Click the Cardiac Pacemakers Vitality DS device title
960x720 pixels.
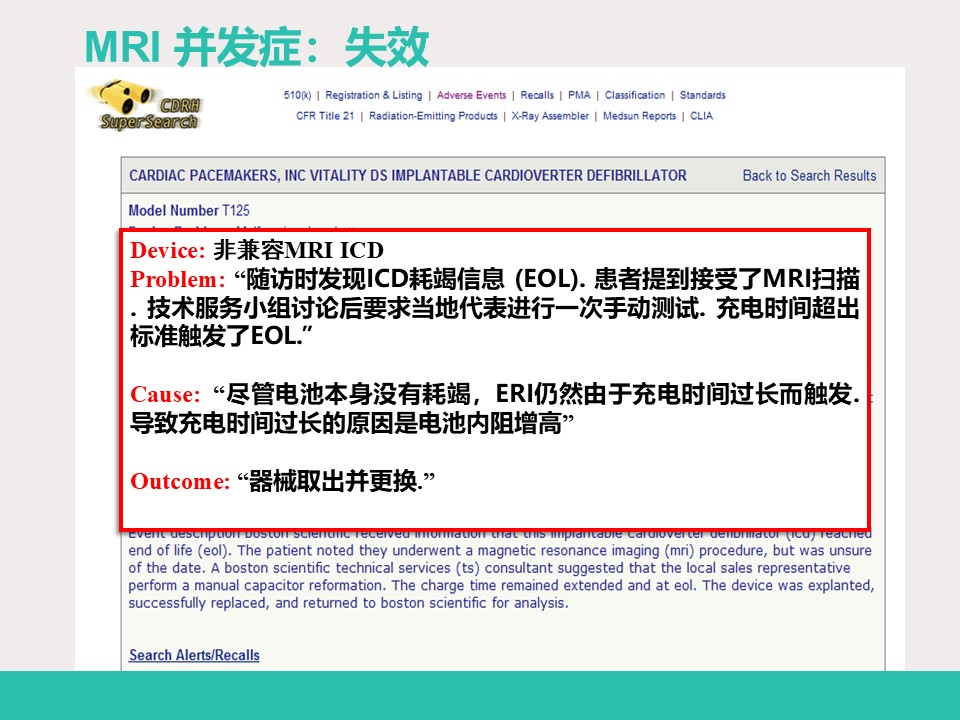(x=408, y=176)
